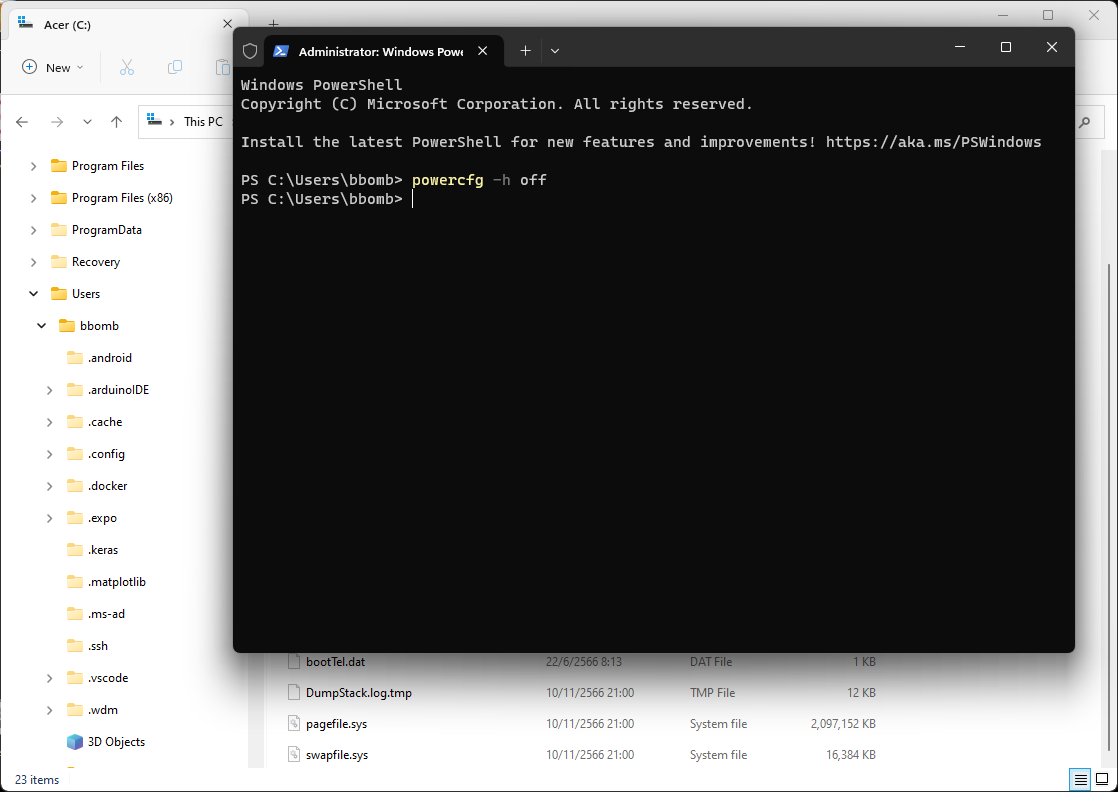This screenshot has height=792, width=1118.
Task: Open the terminal new-tab profile dropdown
Action: 555,51
